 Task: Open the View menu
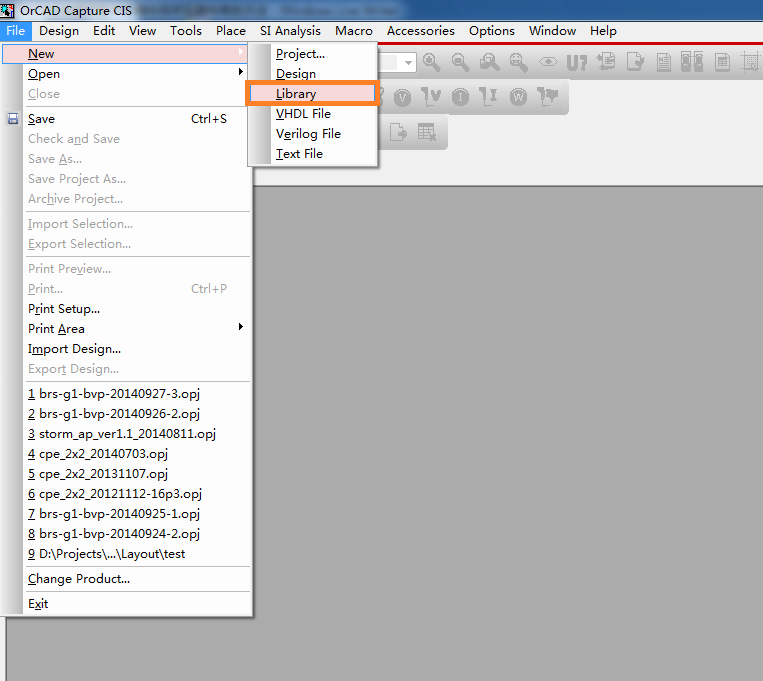(x=143, y=31)
